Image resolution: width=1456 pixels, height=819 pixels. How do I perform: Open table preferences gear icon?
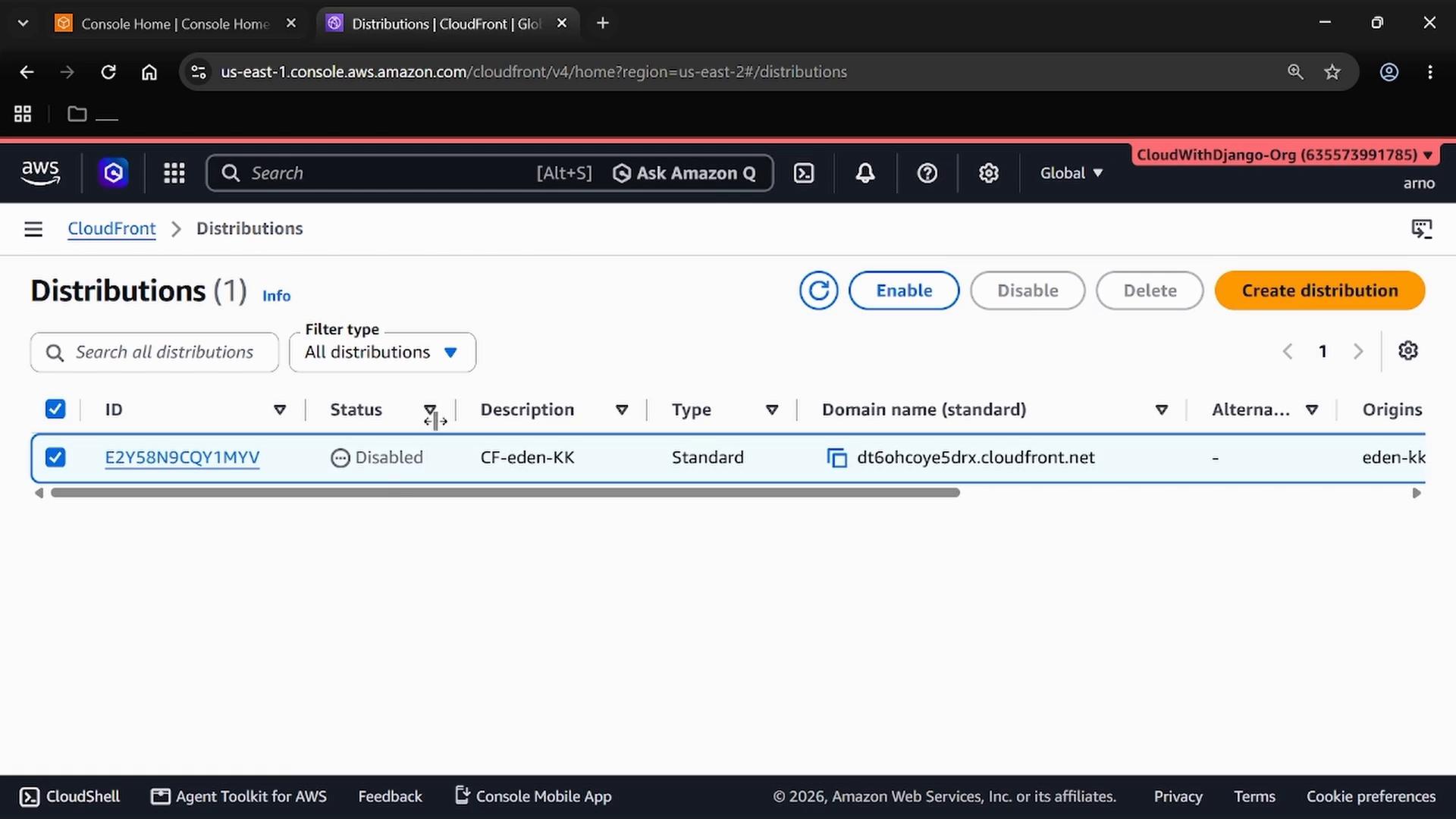[x=1408, y=351]
